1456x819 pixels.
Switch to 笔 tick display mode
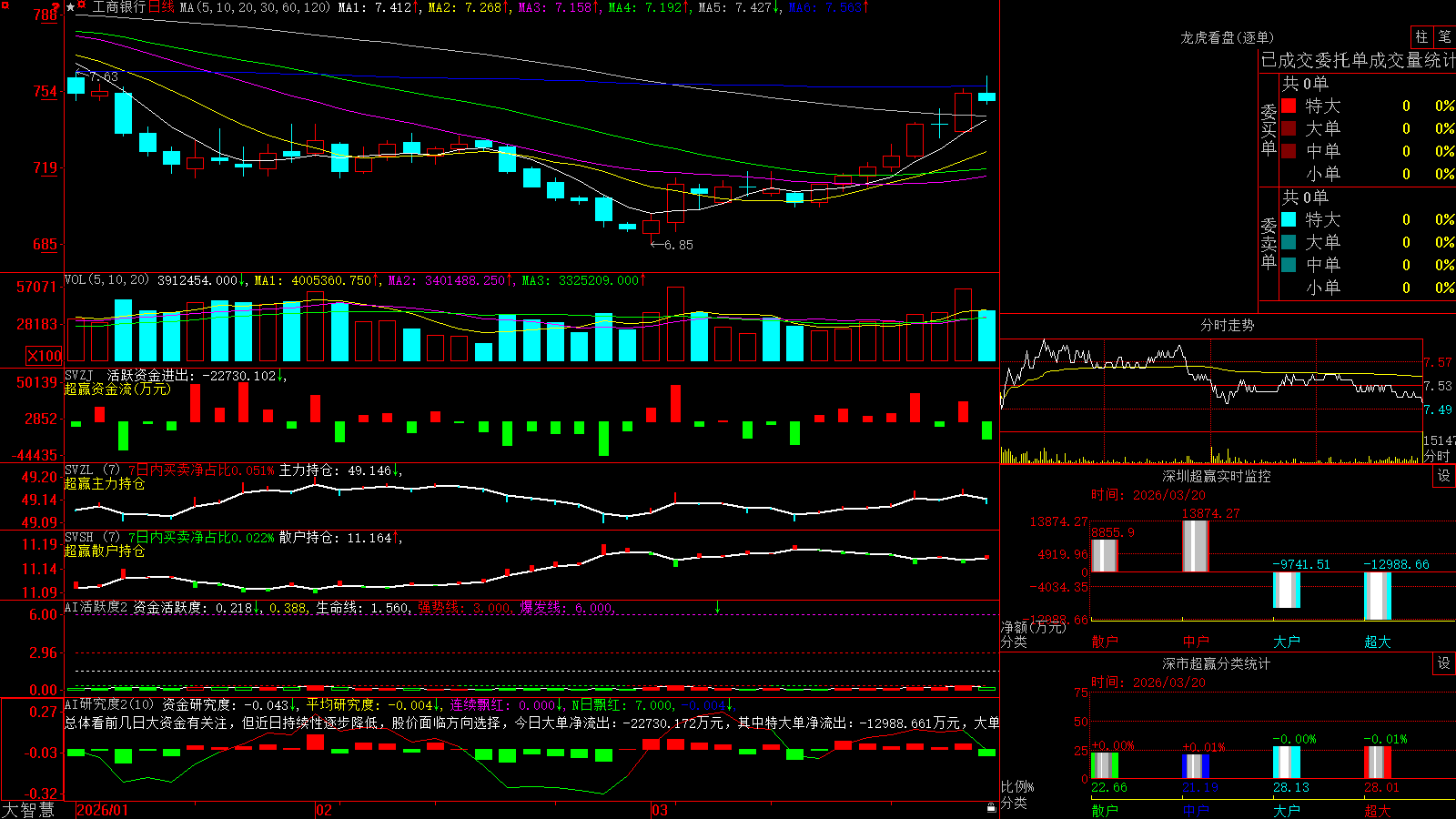[x=1444, y=37]
